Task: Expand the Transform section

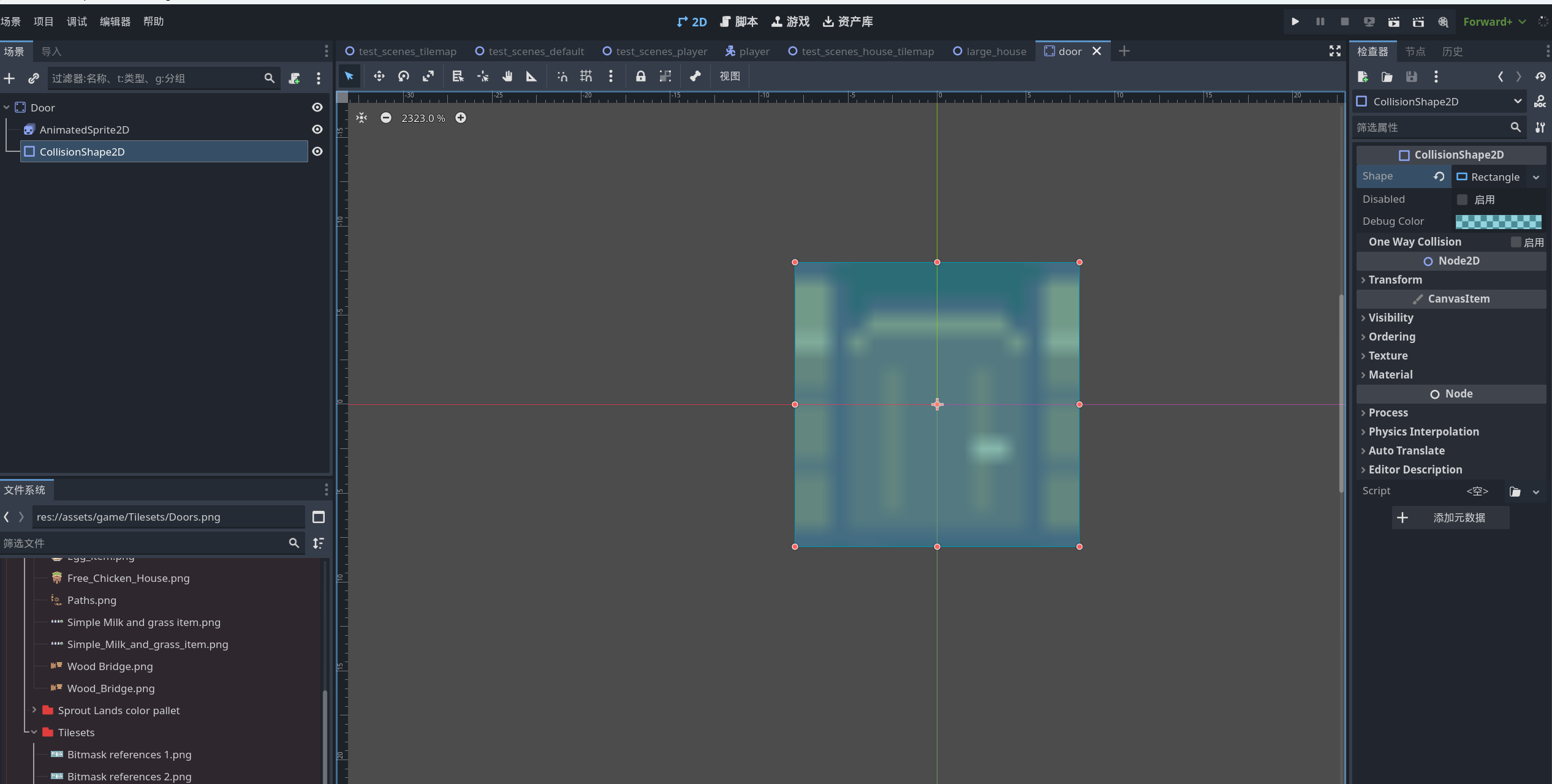Action: 1395,280
